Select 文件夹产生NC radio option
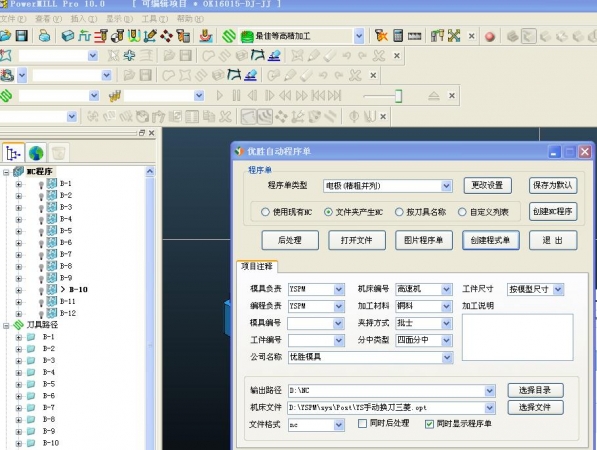 coord(328,212)
